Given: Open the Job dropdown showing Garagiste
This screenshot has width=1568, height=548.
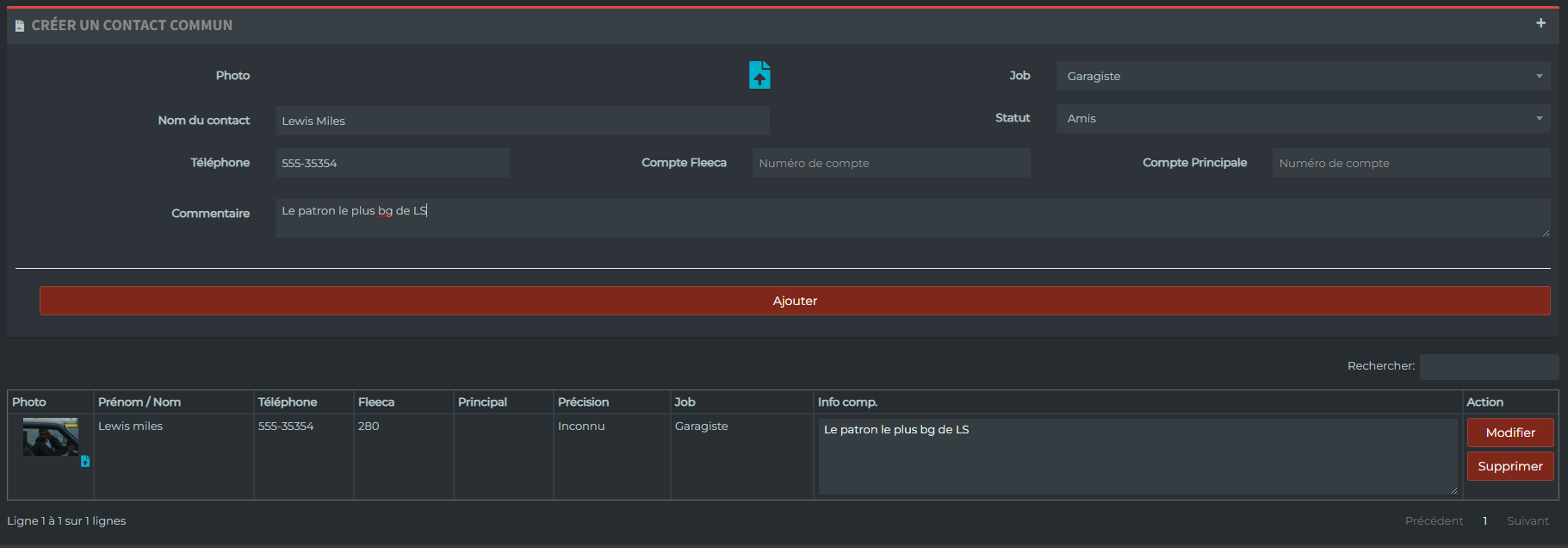Looking at the screenshot, I should click(x=1303, y=76).
